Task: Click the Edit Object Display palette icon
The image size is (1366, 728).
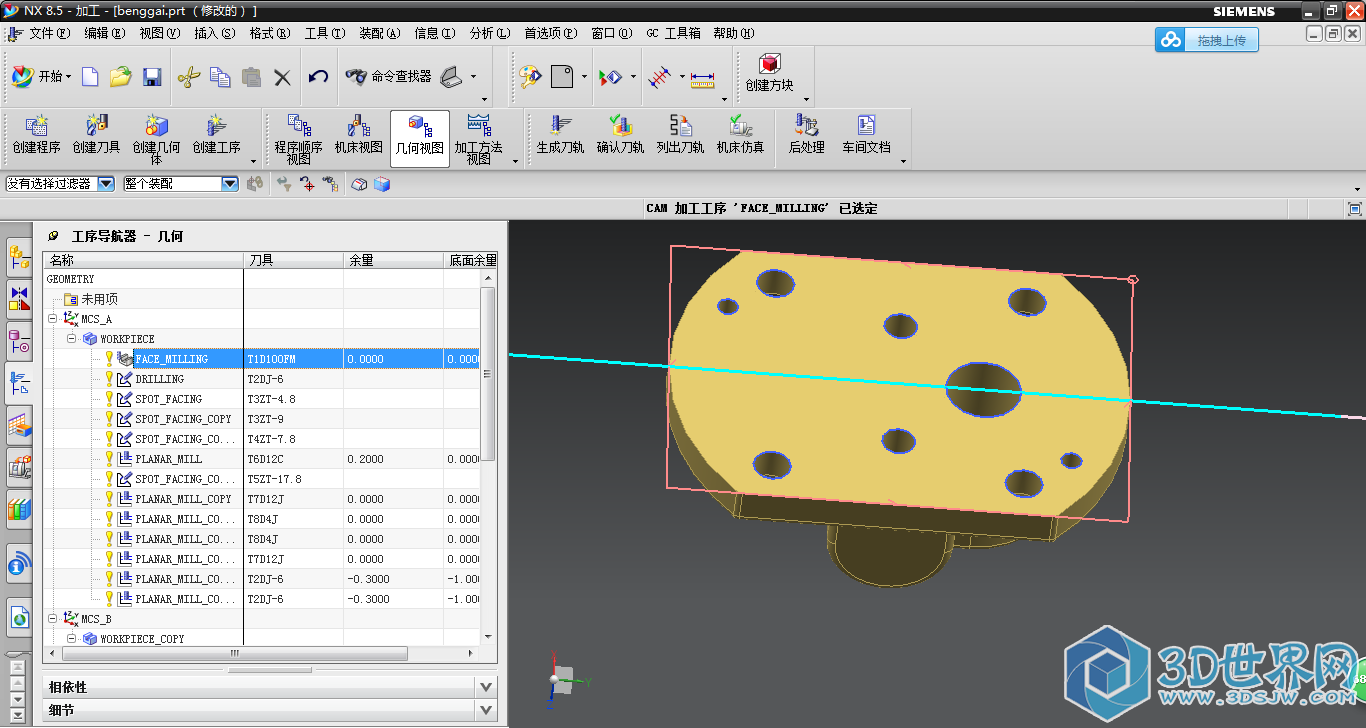Action: point(529,76)
